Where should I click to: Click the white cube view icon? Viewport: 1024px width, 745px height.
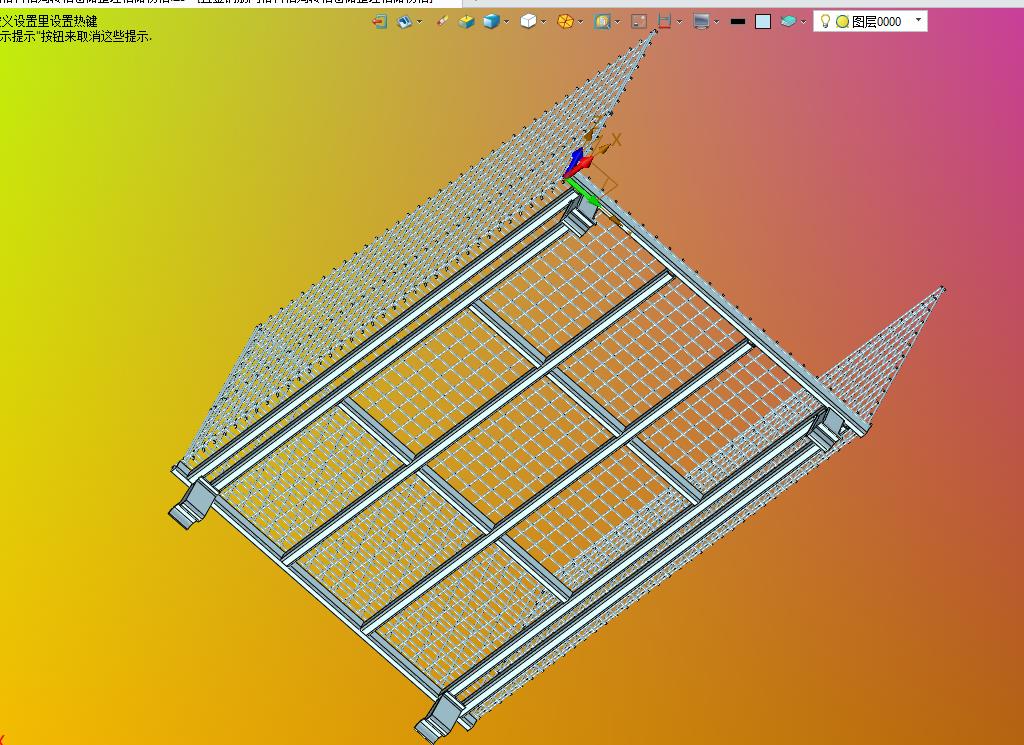528,22
